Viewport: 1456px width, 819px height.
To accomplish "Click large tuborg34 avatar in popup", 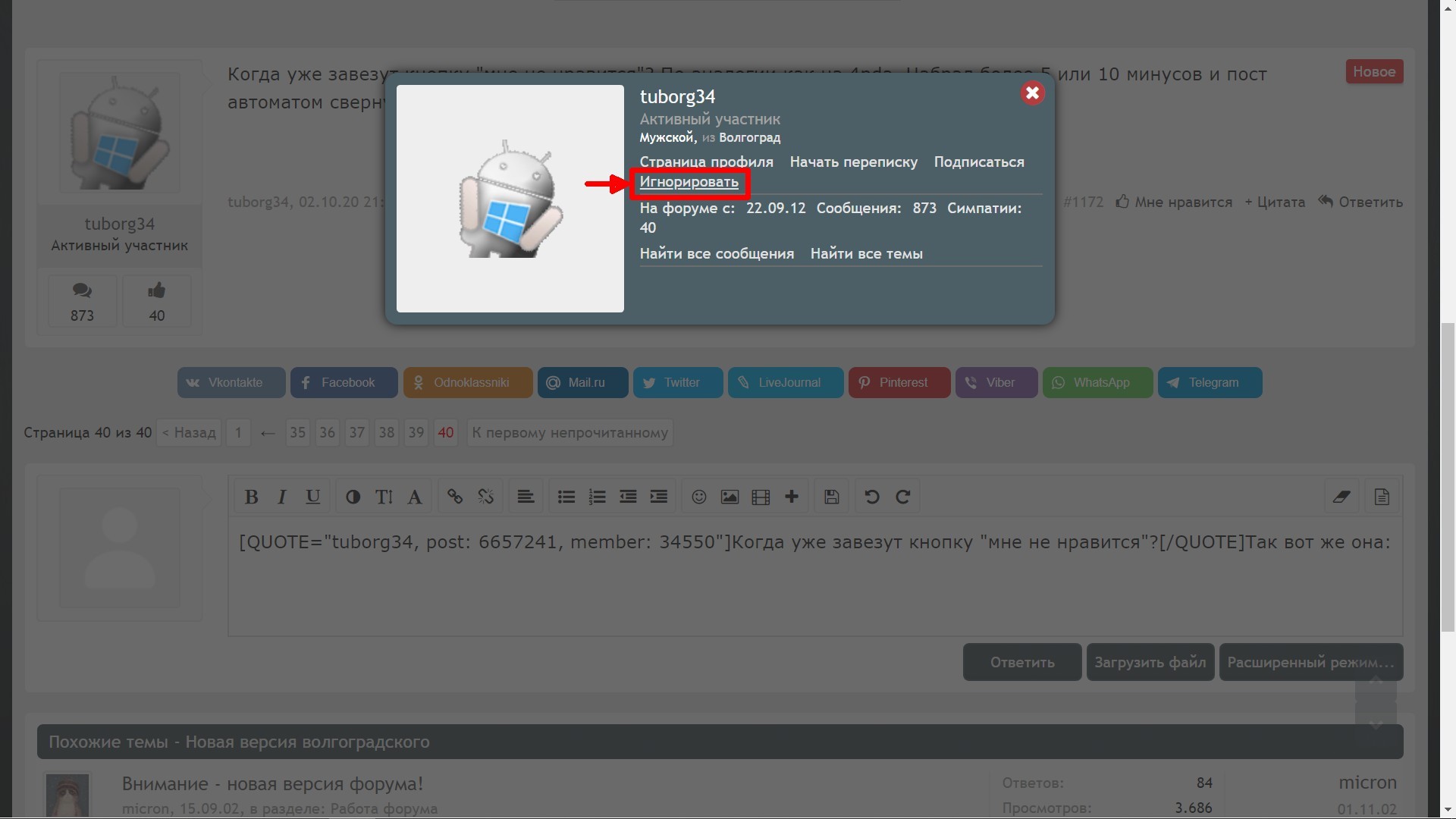I will coord(510,199).
